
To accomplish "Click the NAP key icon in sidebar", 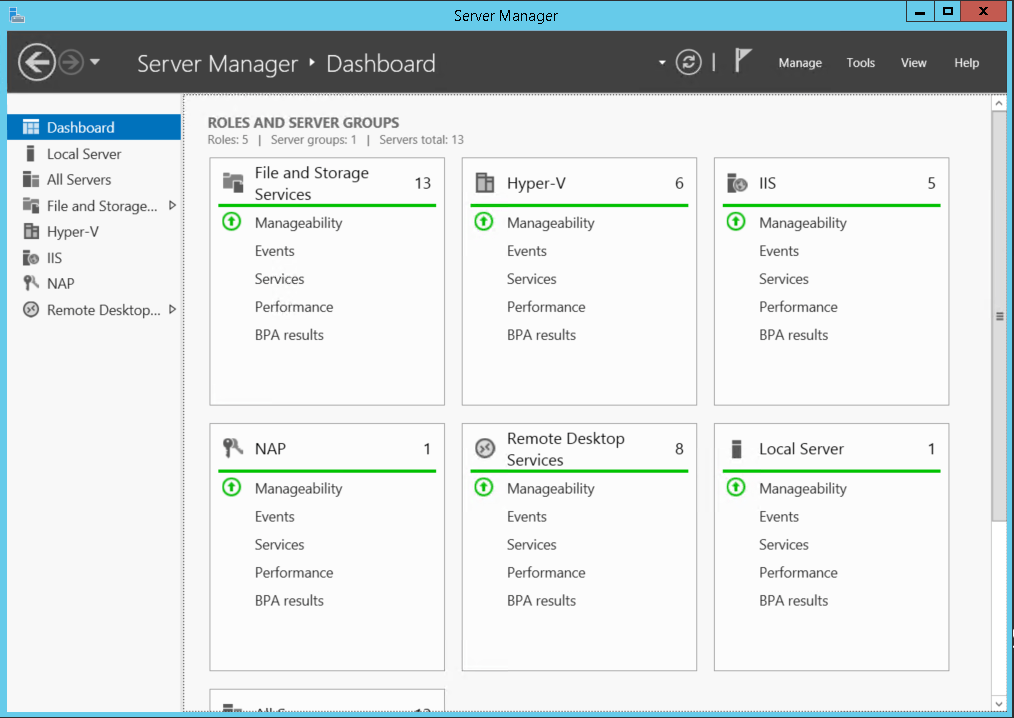I will click(x=31, y=283).
